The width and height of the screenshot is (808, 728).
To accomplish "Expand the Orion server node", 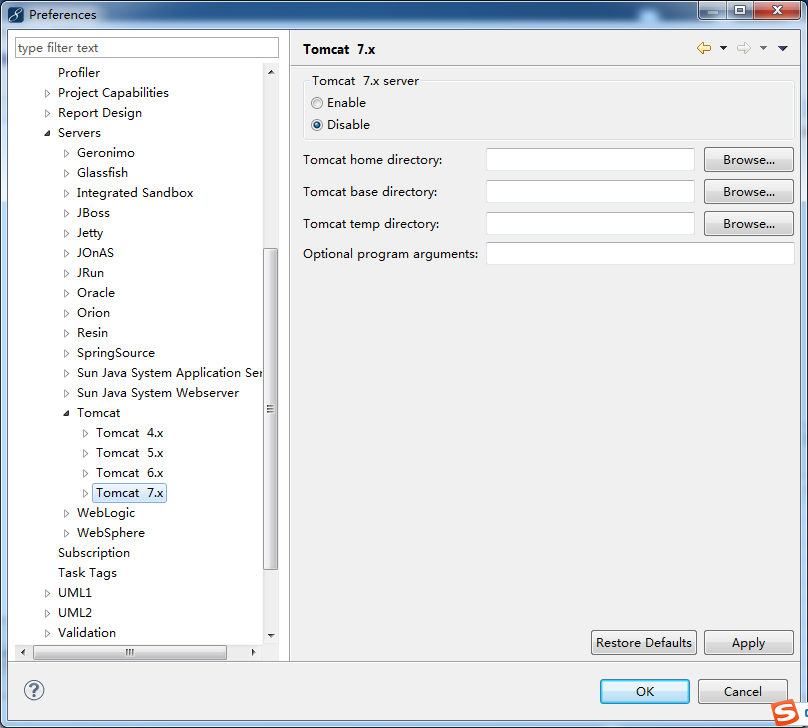I will 66,313.
